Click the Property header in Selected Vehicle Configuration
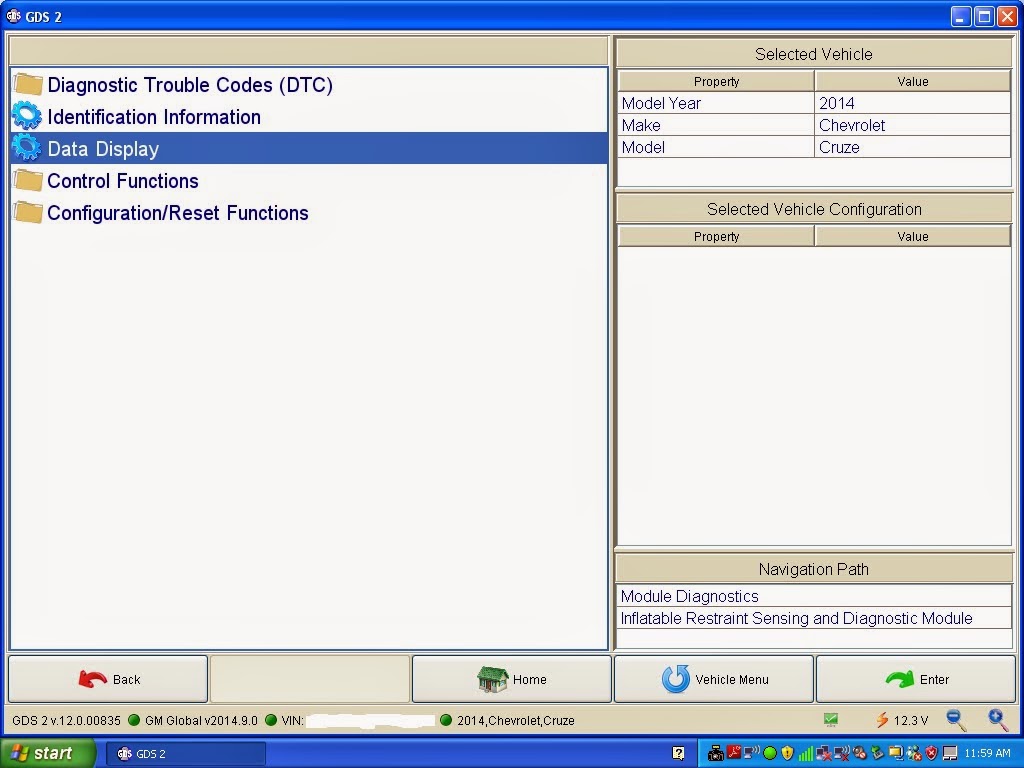 coord(716,236)
